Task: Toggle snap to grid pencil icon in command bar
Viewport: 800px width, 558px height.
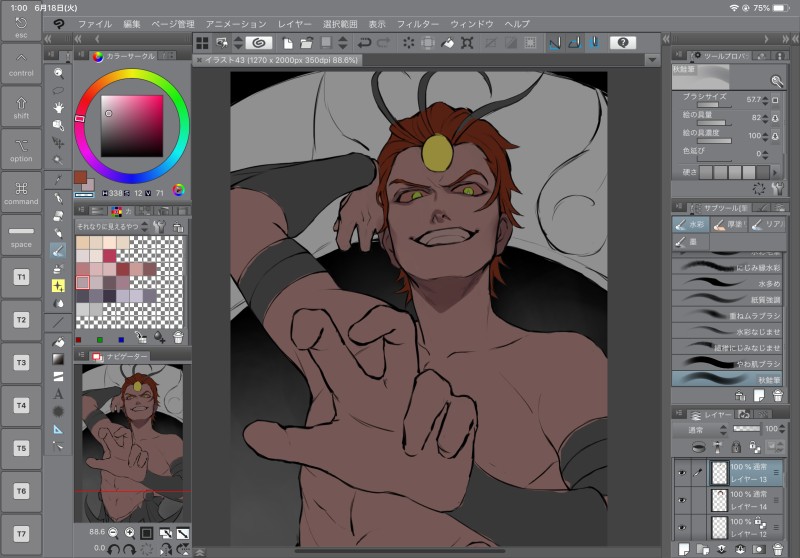Action: (x=594, y=43)
